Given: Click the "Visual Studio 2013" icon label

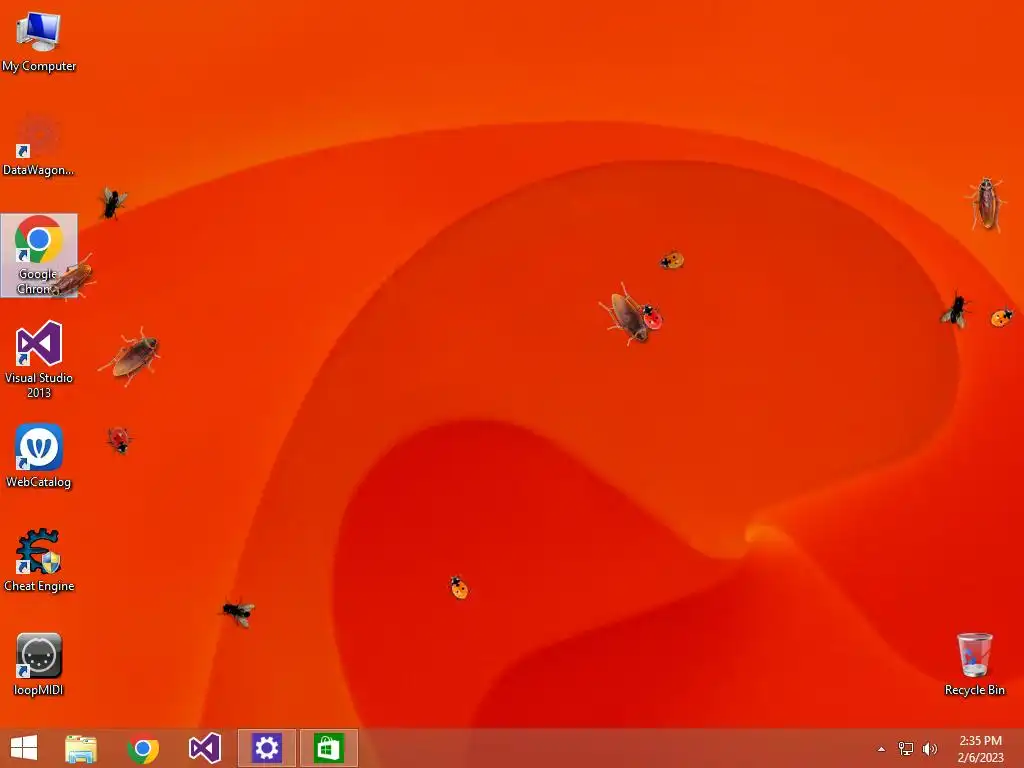Looking at the screenshot, I should 39,385.
